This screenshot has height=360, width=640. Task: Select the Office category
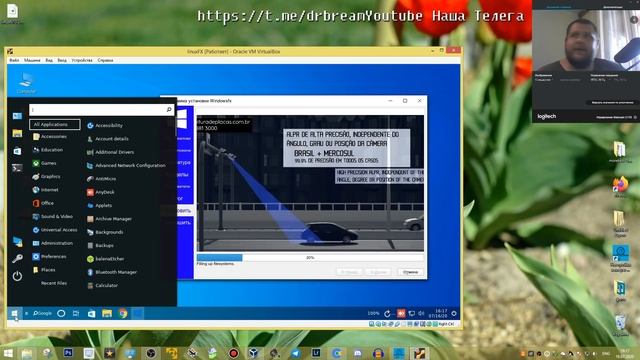tap(43, 203)
